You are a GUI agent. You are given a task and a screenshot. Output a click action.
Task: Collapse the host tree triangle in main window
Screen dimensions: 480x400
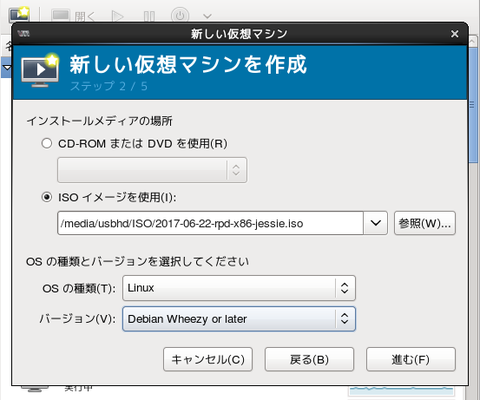(x=7, y=68)
